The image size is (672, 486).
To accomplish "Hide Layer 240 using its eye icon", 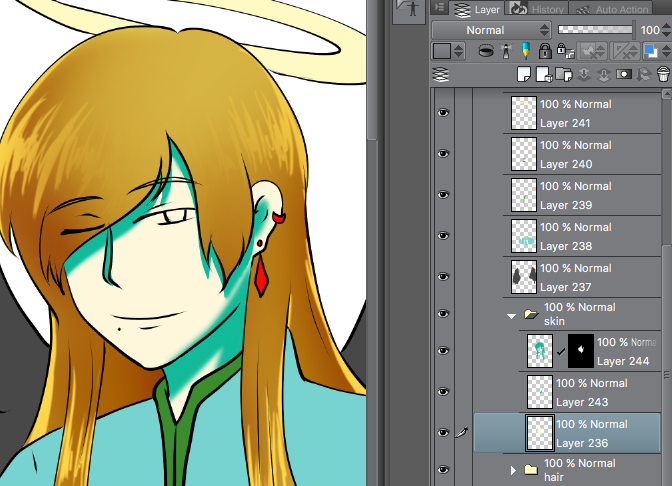I will (x=443, y=153).
